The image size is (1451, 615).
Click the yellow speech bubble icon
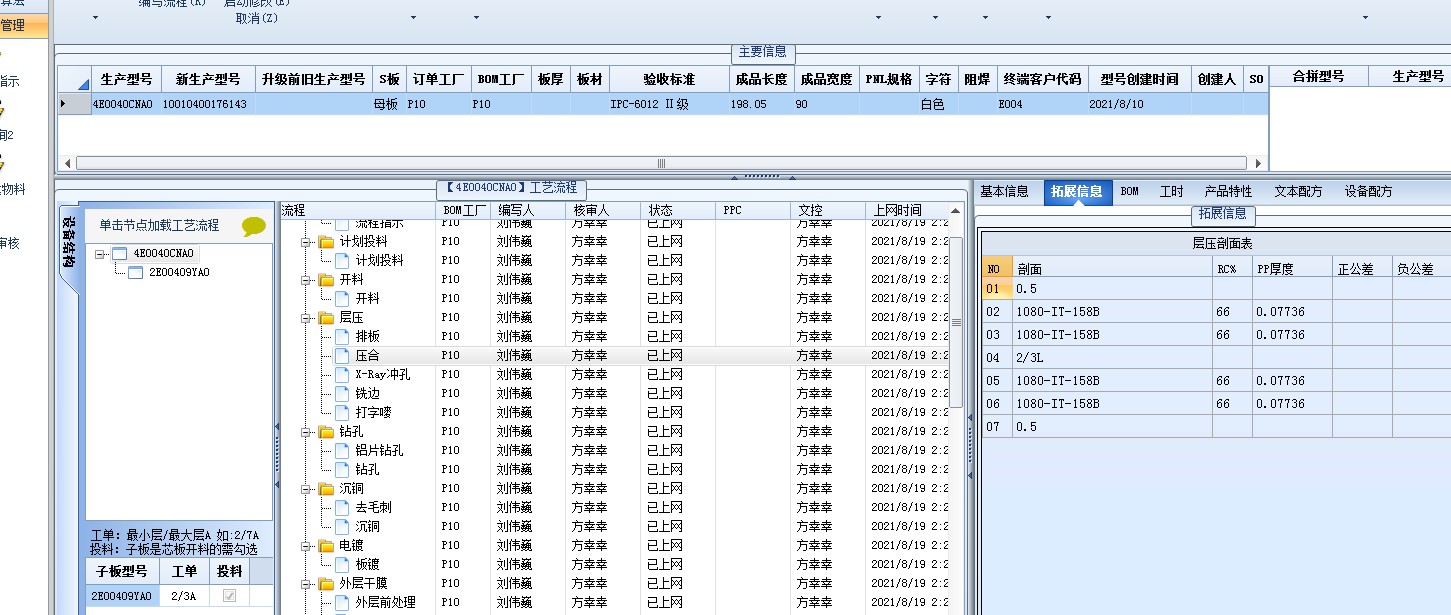point(255,226)
